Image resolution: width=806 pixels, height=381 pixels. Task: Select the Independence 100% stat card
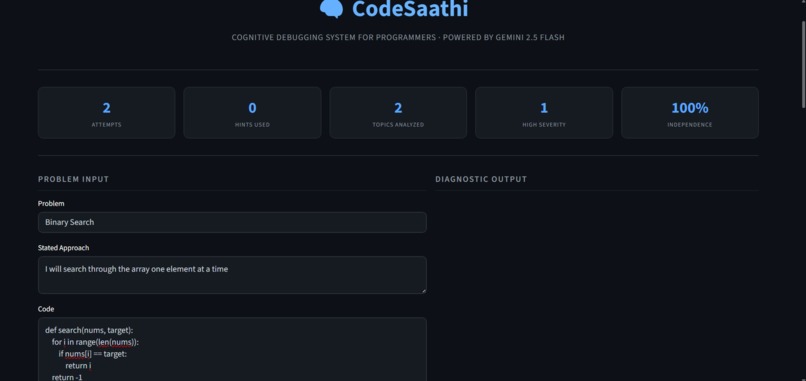(690, 113)
